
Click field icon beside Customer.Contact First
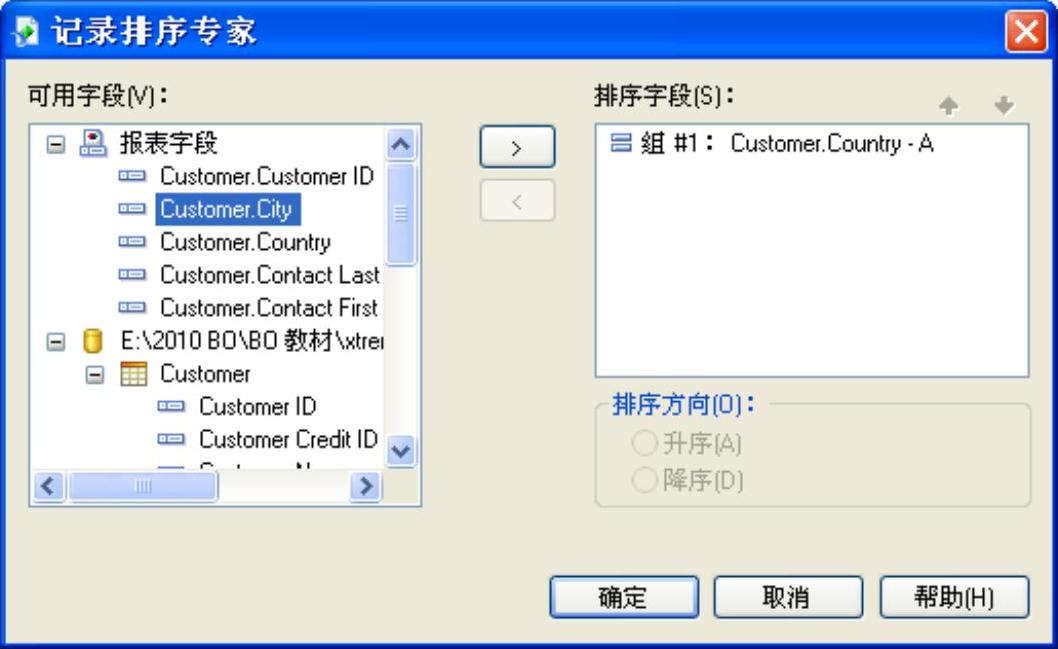(132, 308)
